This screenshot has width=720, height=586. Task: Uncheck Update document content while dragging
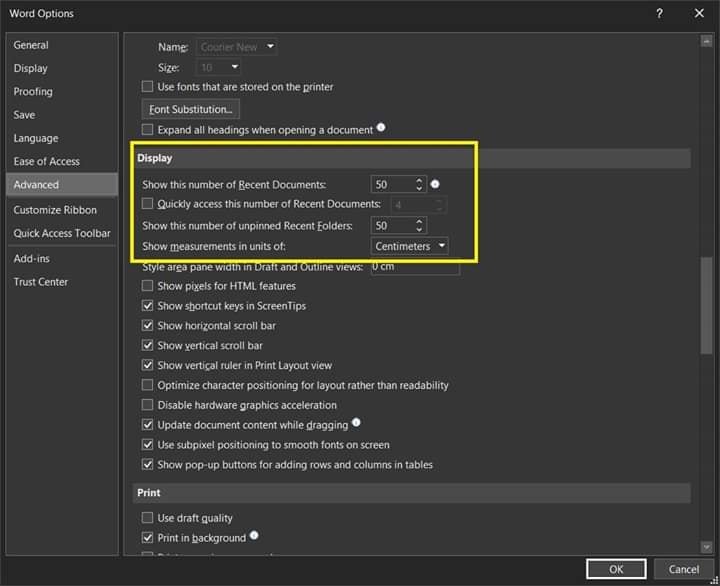147,424
